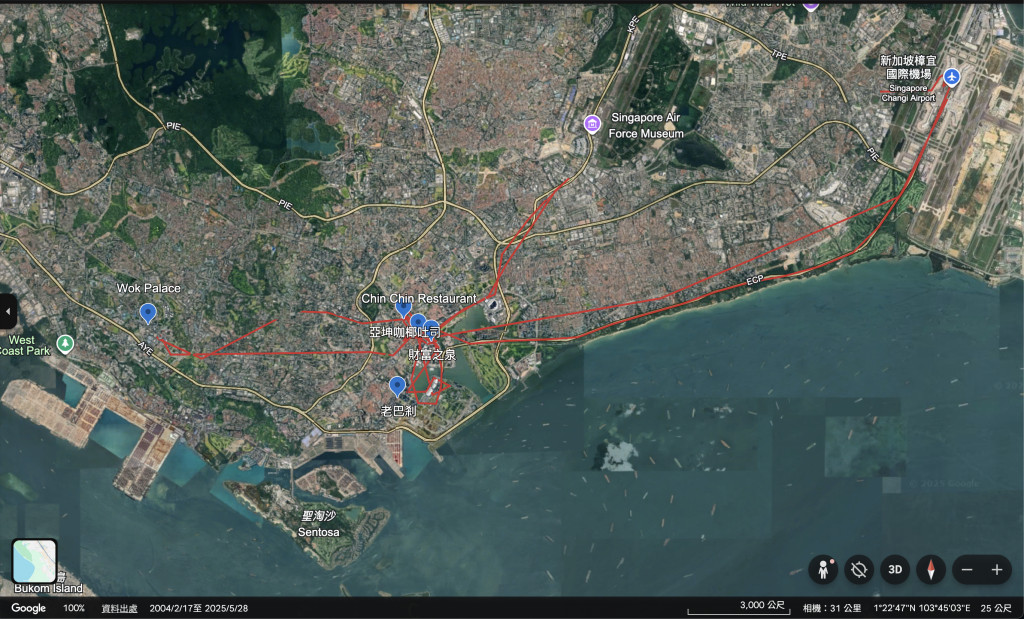Image resolution: width=1024 pixels, height=619 pixels.
Task: Click the imagery date range text
Action: pyautogui.click(x=198, y=608)
